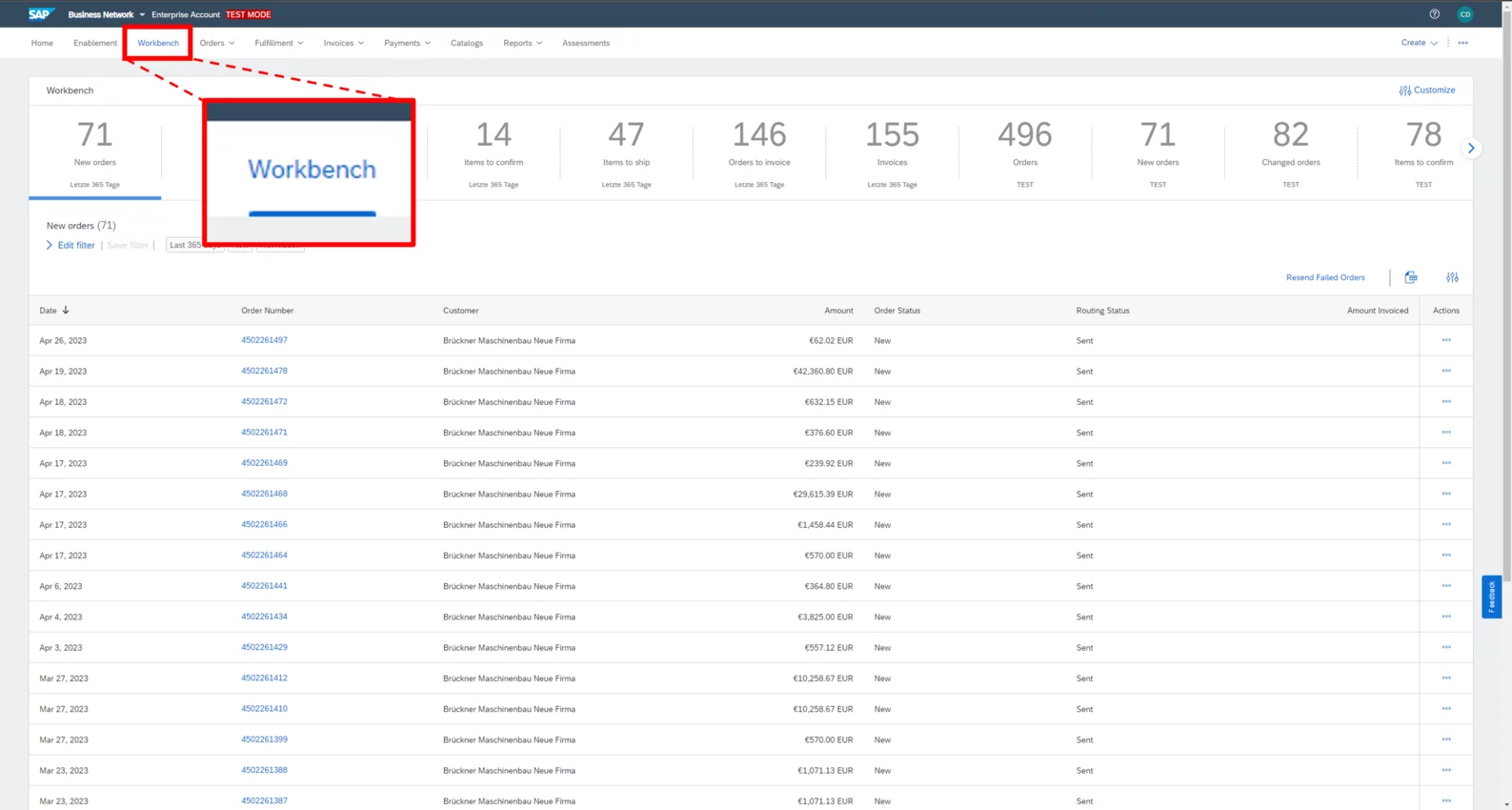The image size is (1512, 810).
Task: Open the Enablement tab
Action: (x=95, y=43)
